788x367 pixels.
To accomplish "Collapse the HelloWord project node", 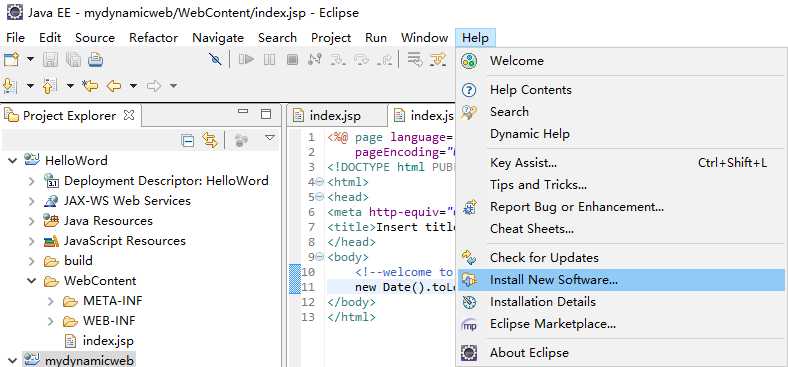I will (x=12, y=160).
